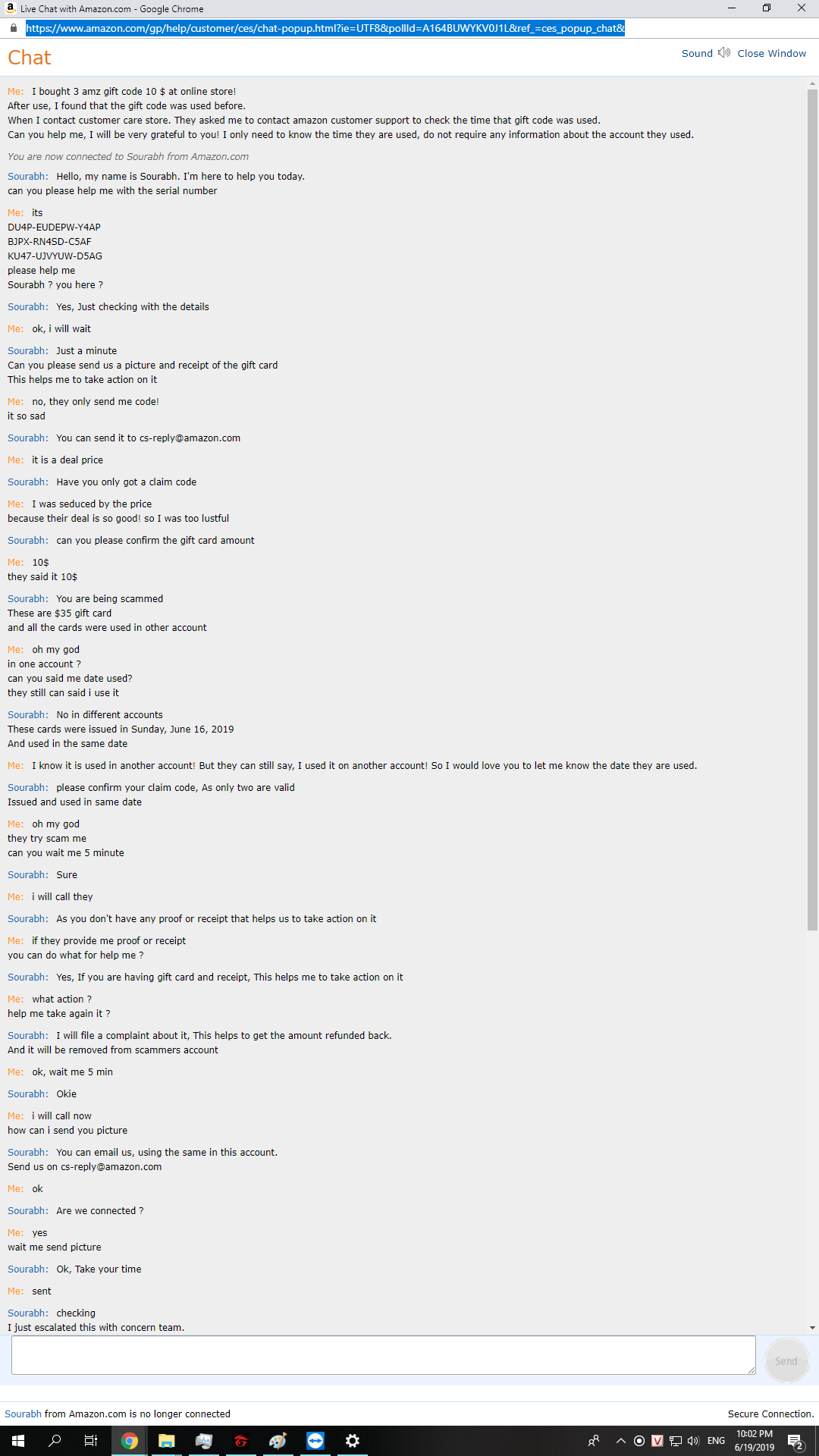
Task: Select the URL in the address bar
Action: 325,28
